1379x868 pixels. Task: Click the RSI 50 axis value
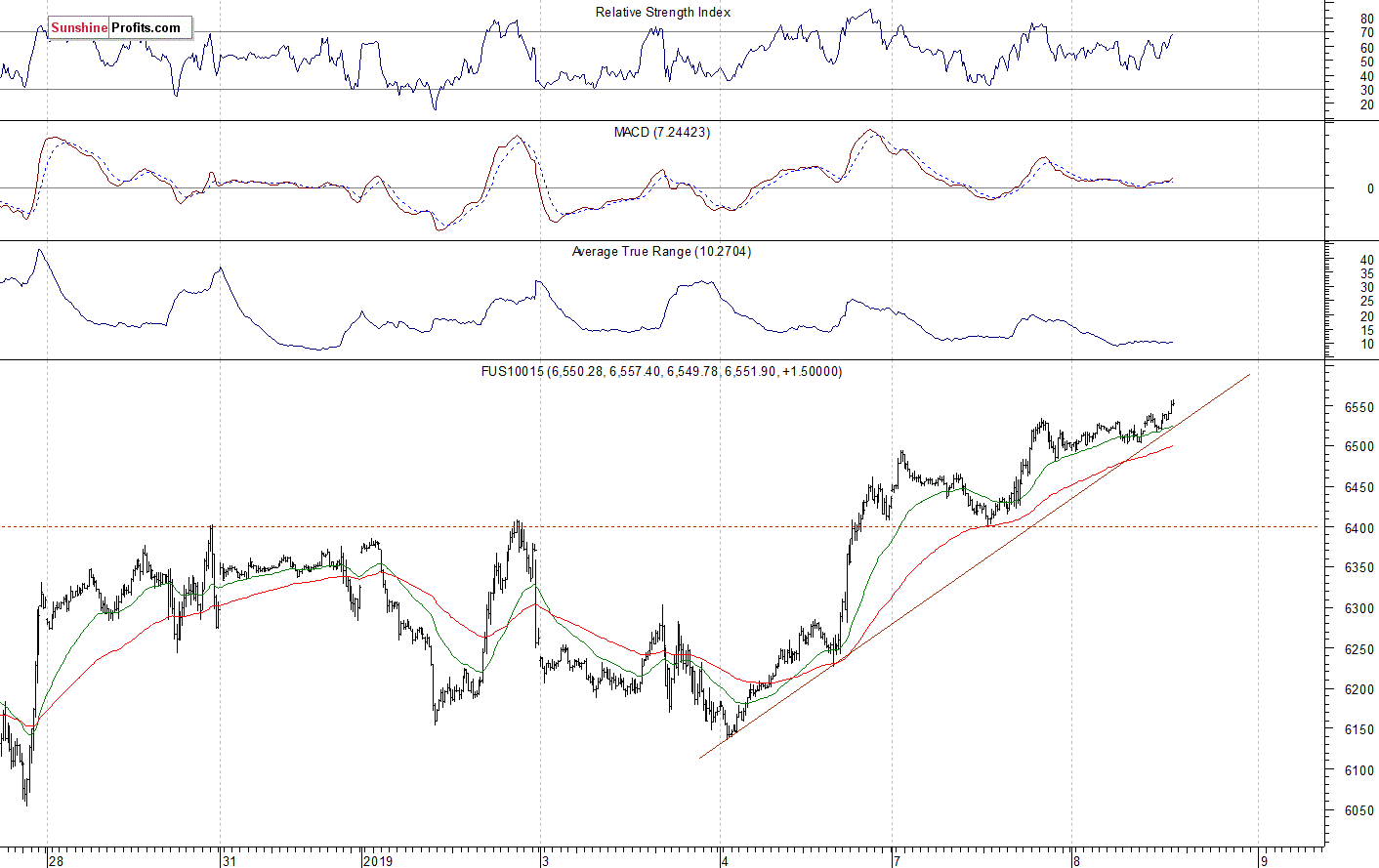tap(1366, 62)
